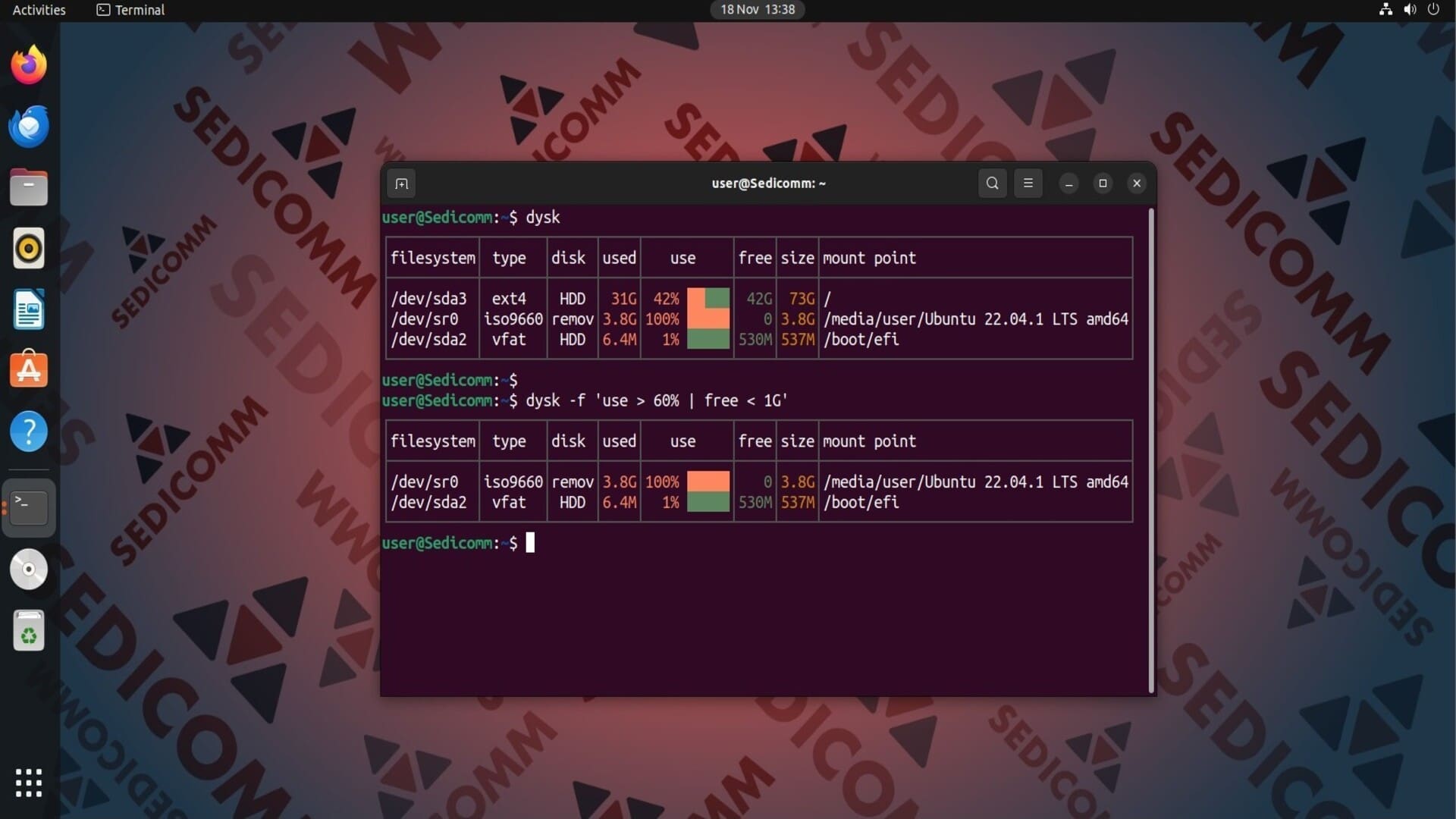Open the Files manager dock icon

[29, 187]
